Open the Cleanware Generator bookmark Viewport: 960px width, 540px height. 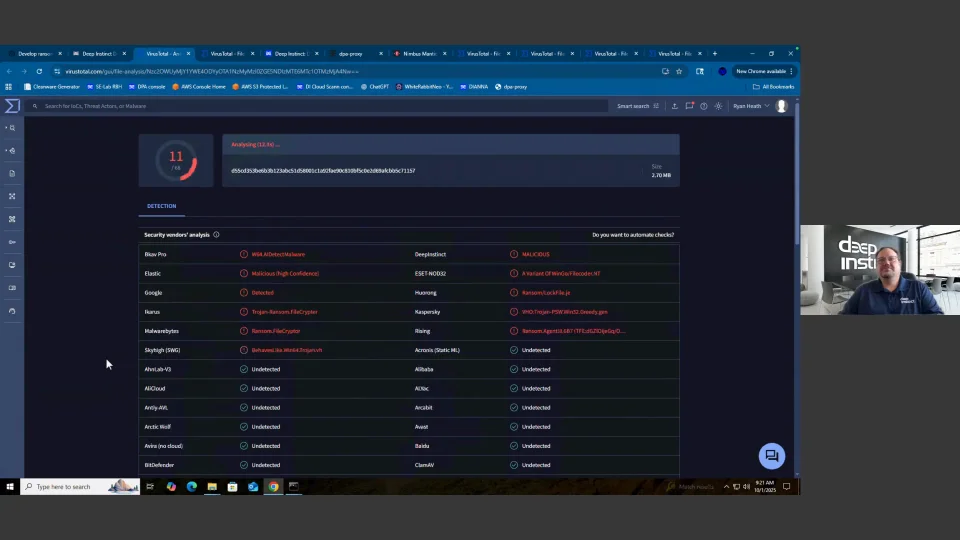click(x=52, y=87)
